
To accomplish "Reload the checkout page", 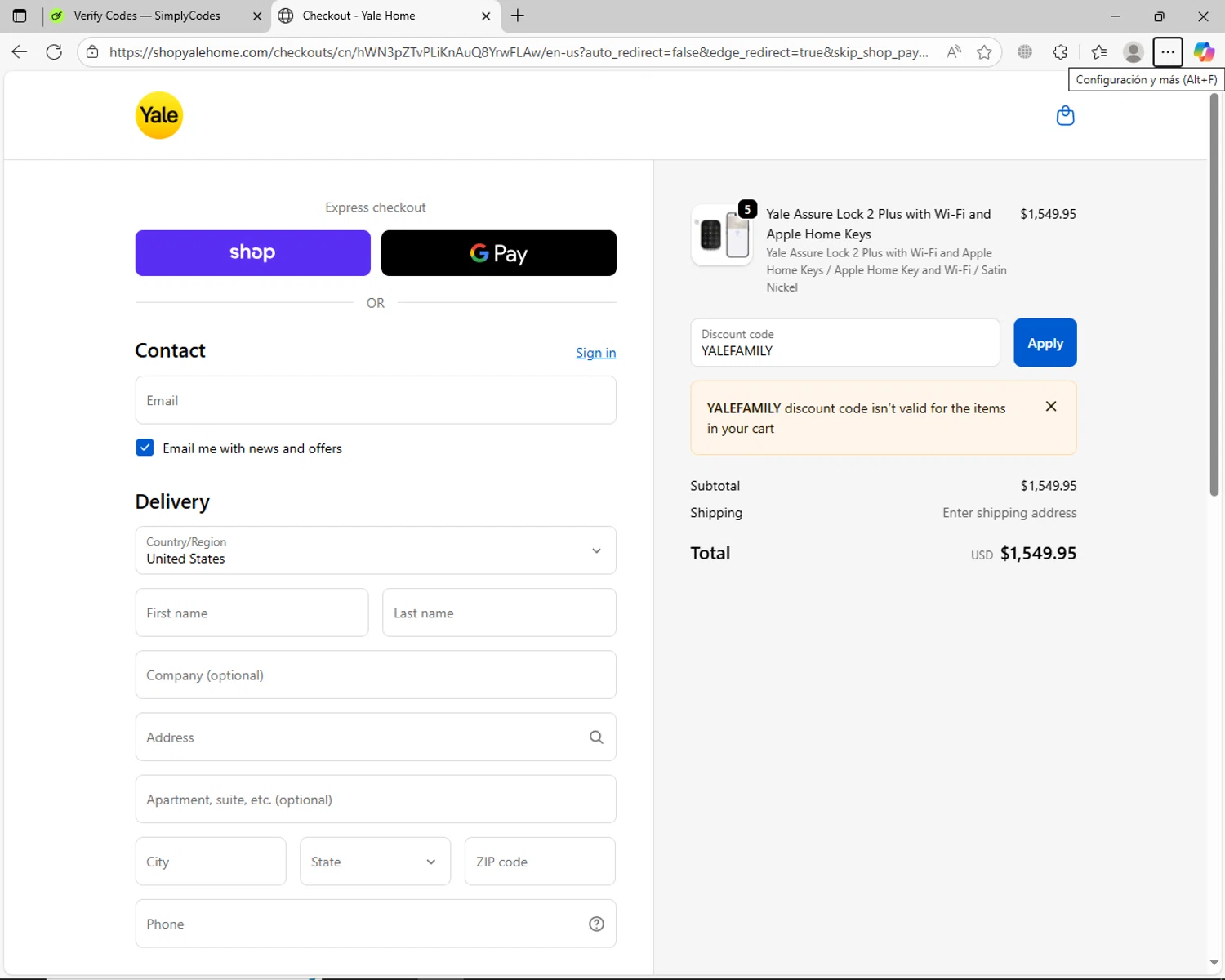I will click(54, 52).
